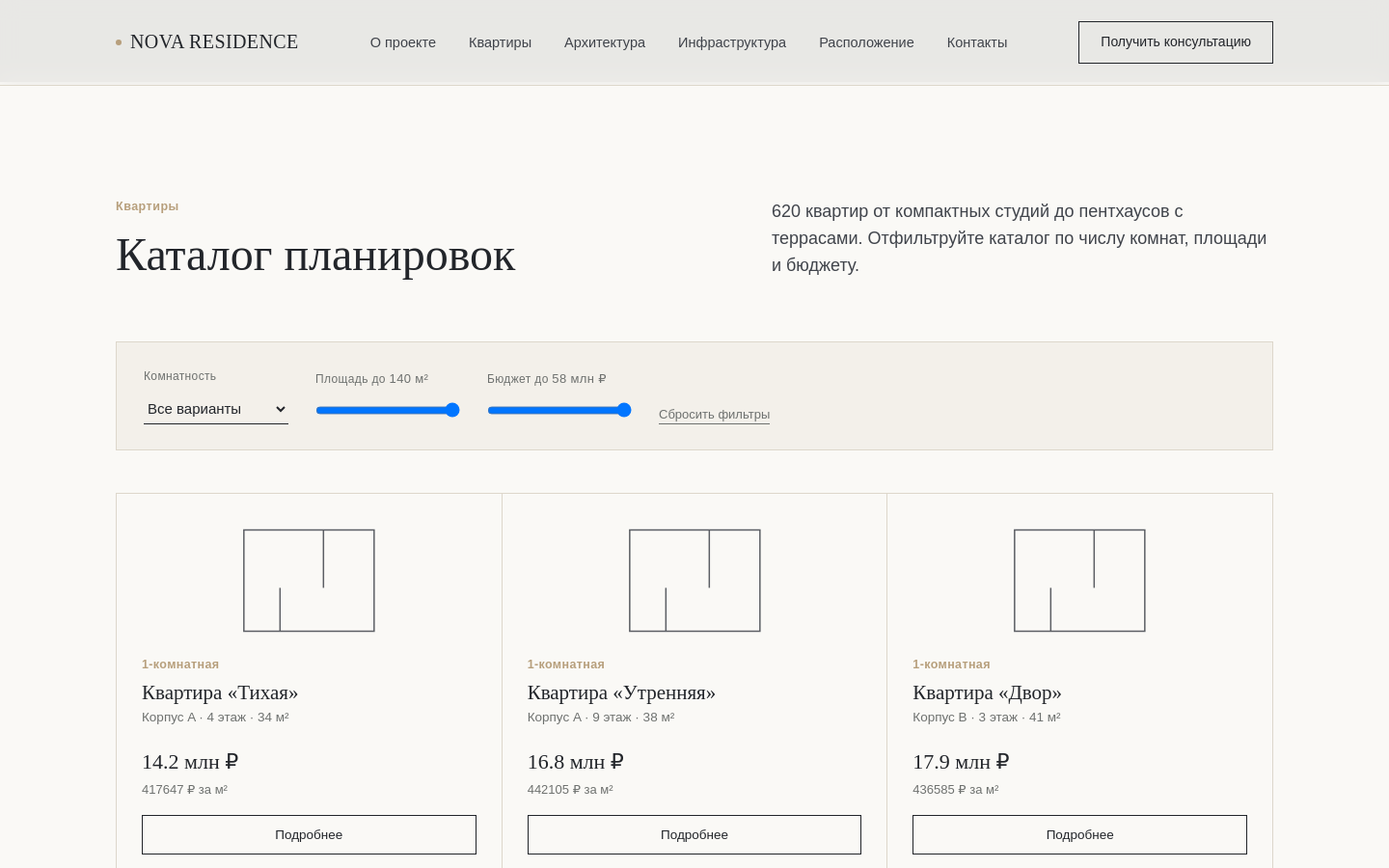Viewport: 1389px width, 868px height.
Task: Click «Подробнее» for Квартира «Тихая»
Action: (309, 835)
